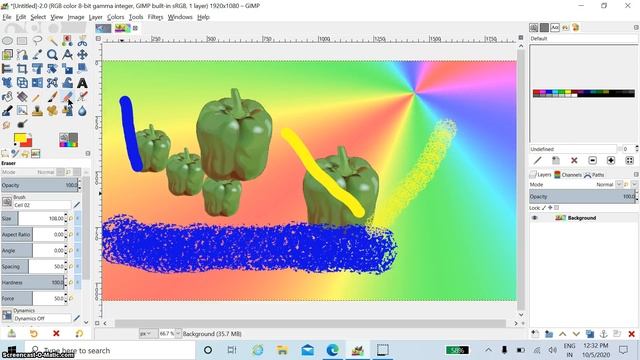Select the Color Picker eyedropper tool
The height and width of the screenshot is (360, 640).
click(x=37, y=55)
